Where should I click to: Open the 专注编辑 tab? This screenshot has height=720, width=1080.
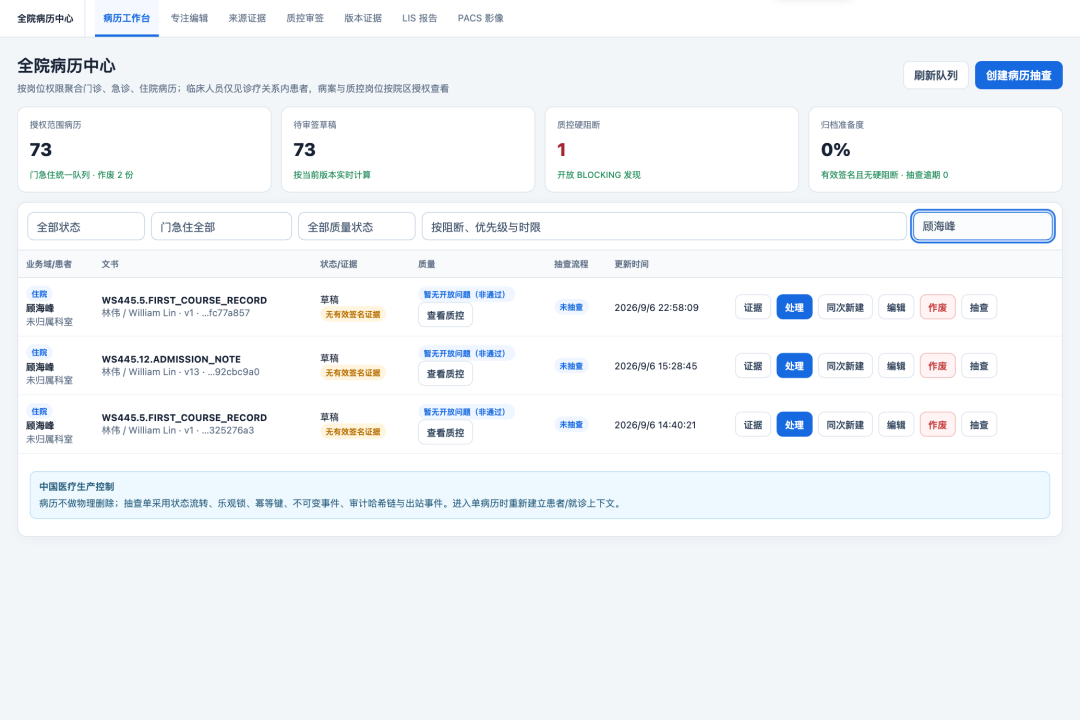pyautogui.click(x=189, y=19)
